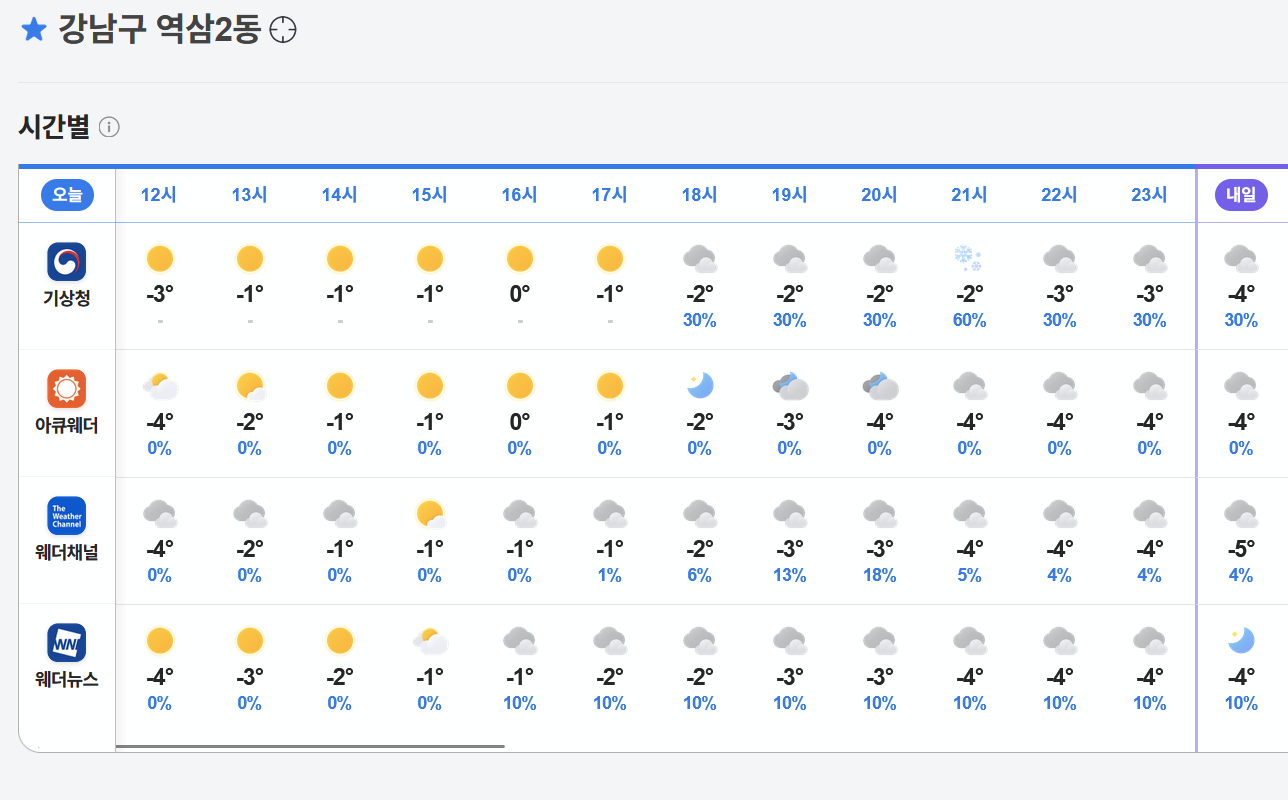Image resolution: width=1288 pixels, height=800 pixels.
Task: Click the 기상청 snow icon at 21시
Action: pos(969,260)
